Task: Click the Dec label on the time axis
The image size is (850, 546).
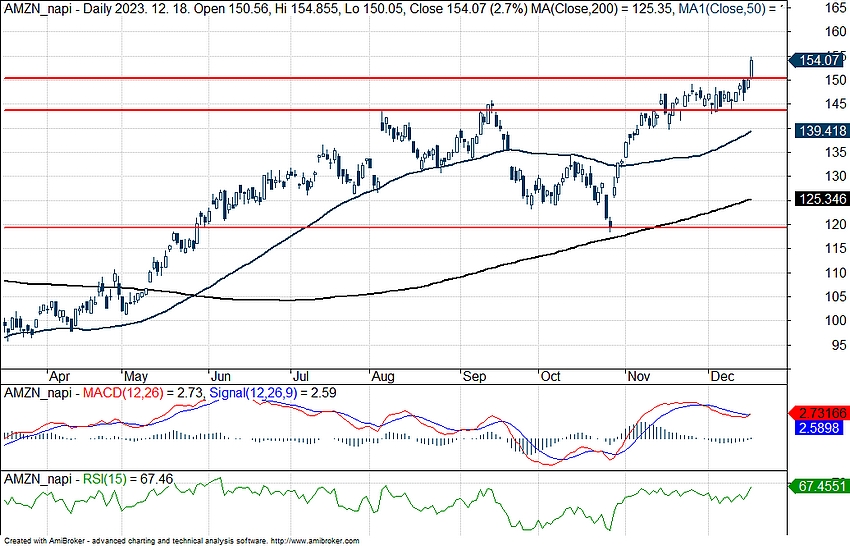Action: (x=722, y=376)
